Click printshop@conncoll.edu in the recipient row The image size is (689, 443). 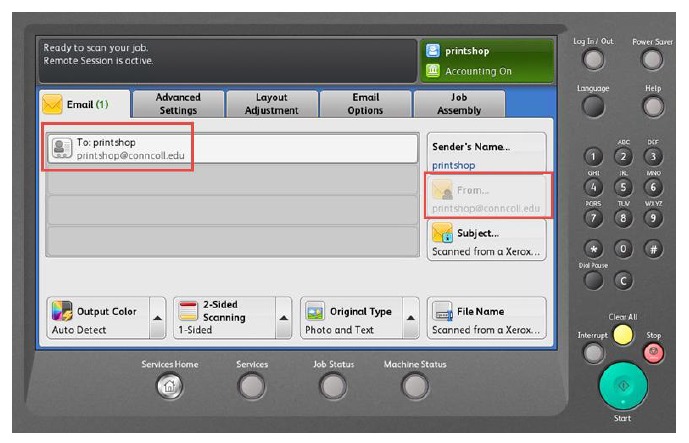(131, 156)
